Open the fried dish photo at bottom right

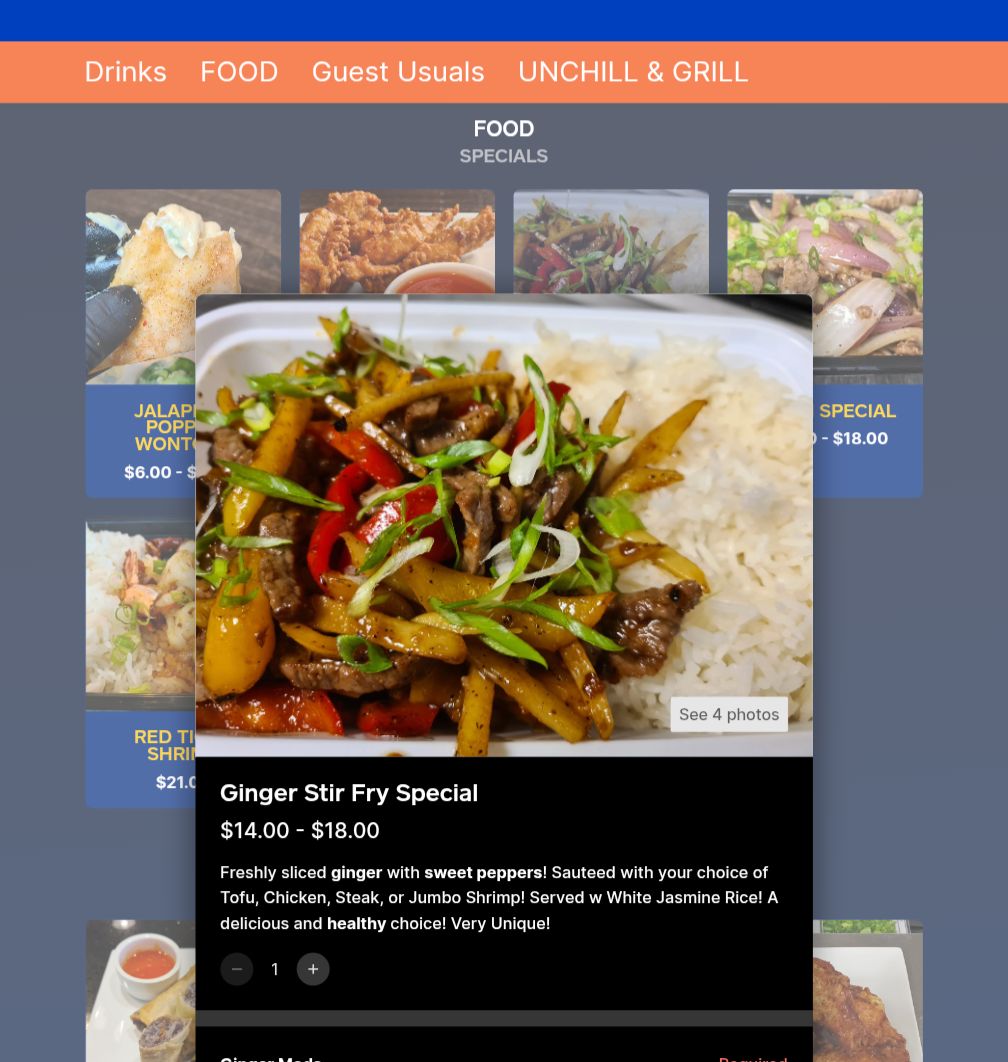[868, 991]
